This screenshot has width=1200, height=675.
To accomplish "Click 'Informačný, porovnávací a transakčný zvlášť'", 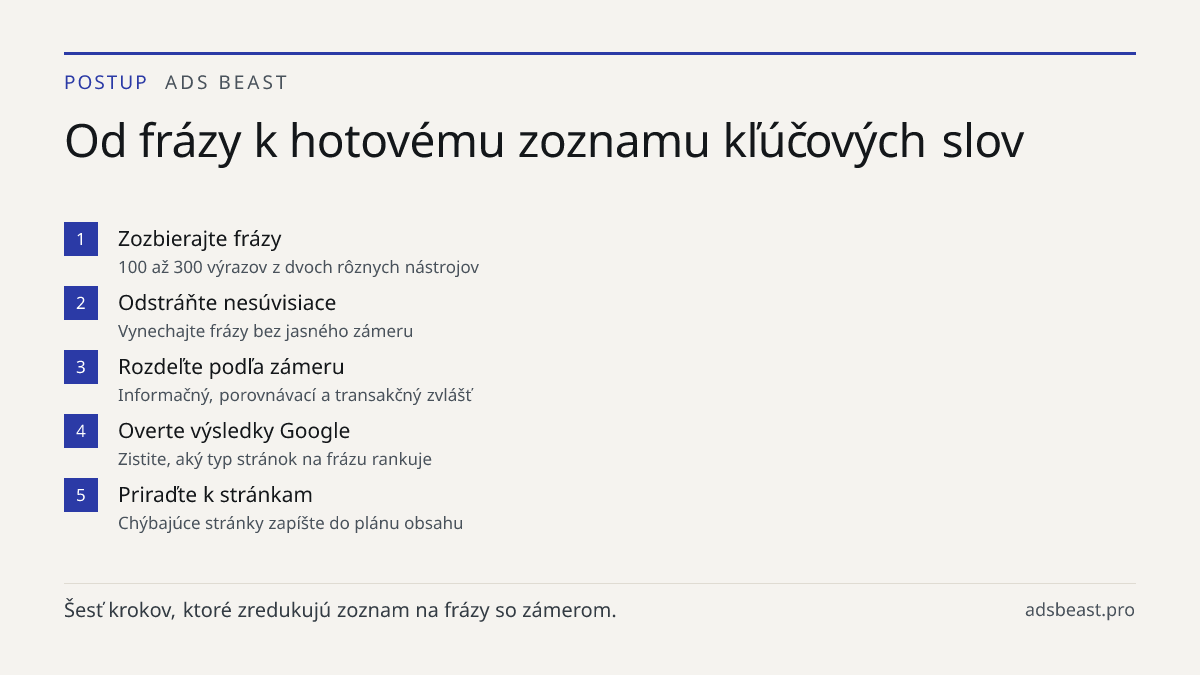I will (295, 395).
